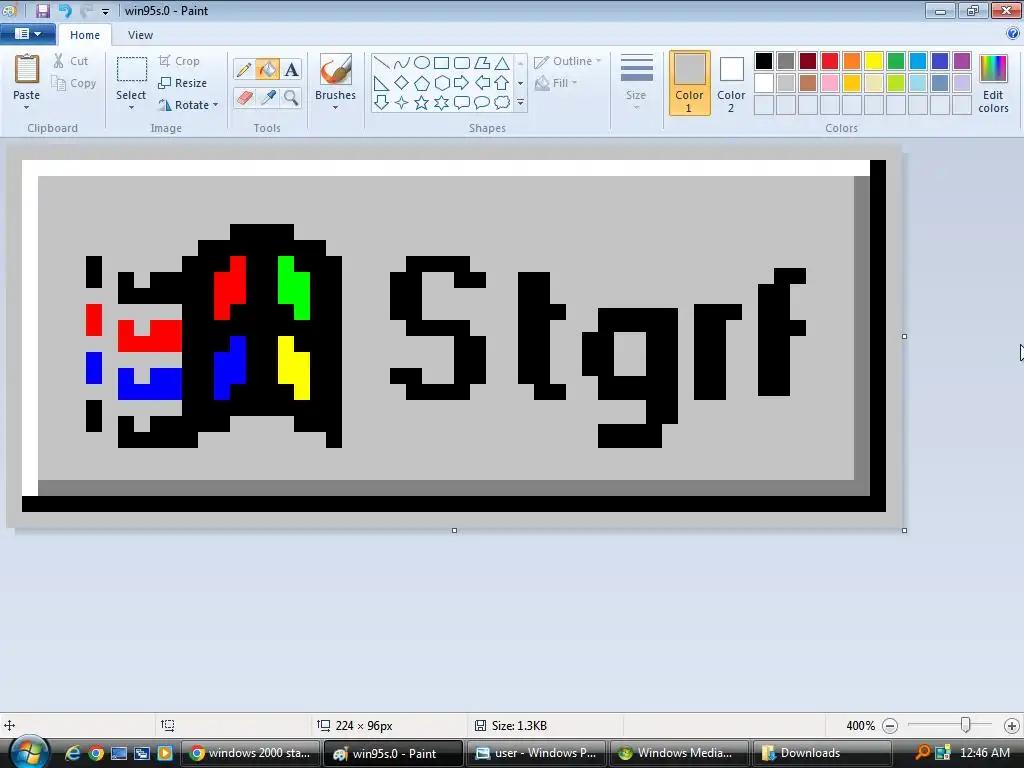Image resolution: width=1024 pixels, height=768 pixels.
Task: Click the Crop button
Action: coord(179,61)
